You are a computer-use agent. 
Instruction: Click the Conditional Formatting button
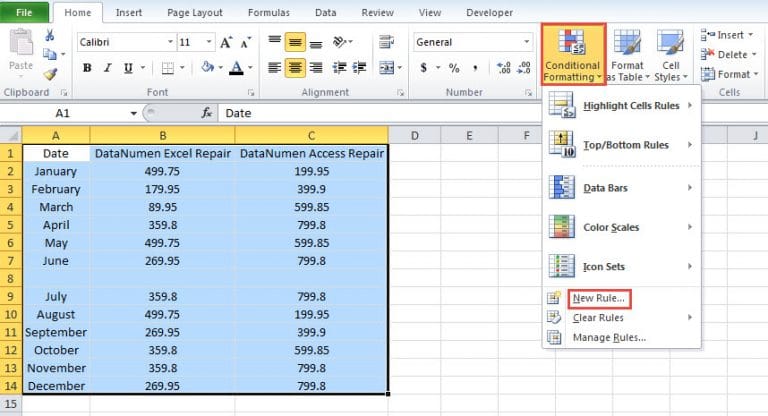pos(573,55)
